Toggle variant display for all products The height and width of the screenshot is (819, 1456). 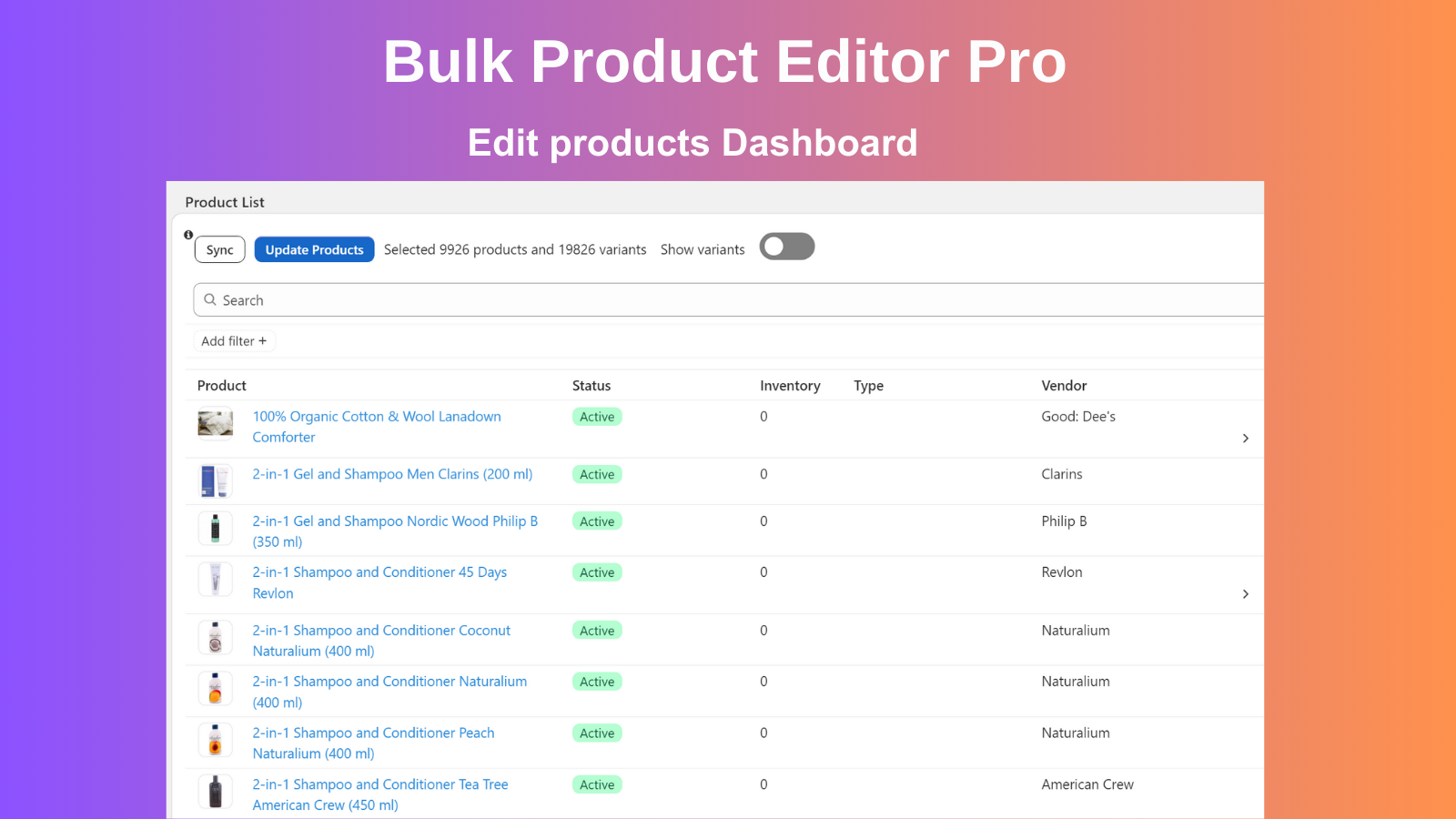pyautogui.click(x=787, y=246)
